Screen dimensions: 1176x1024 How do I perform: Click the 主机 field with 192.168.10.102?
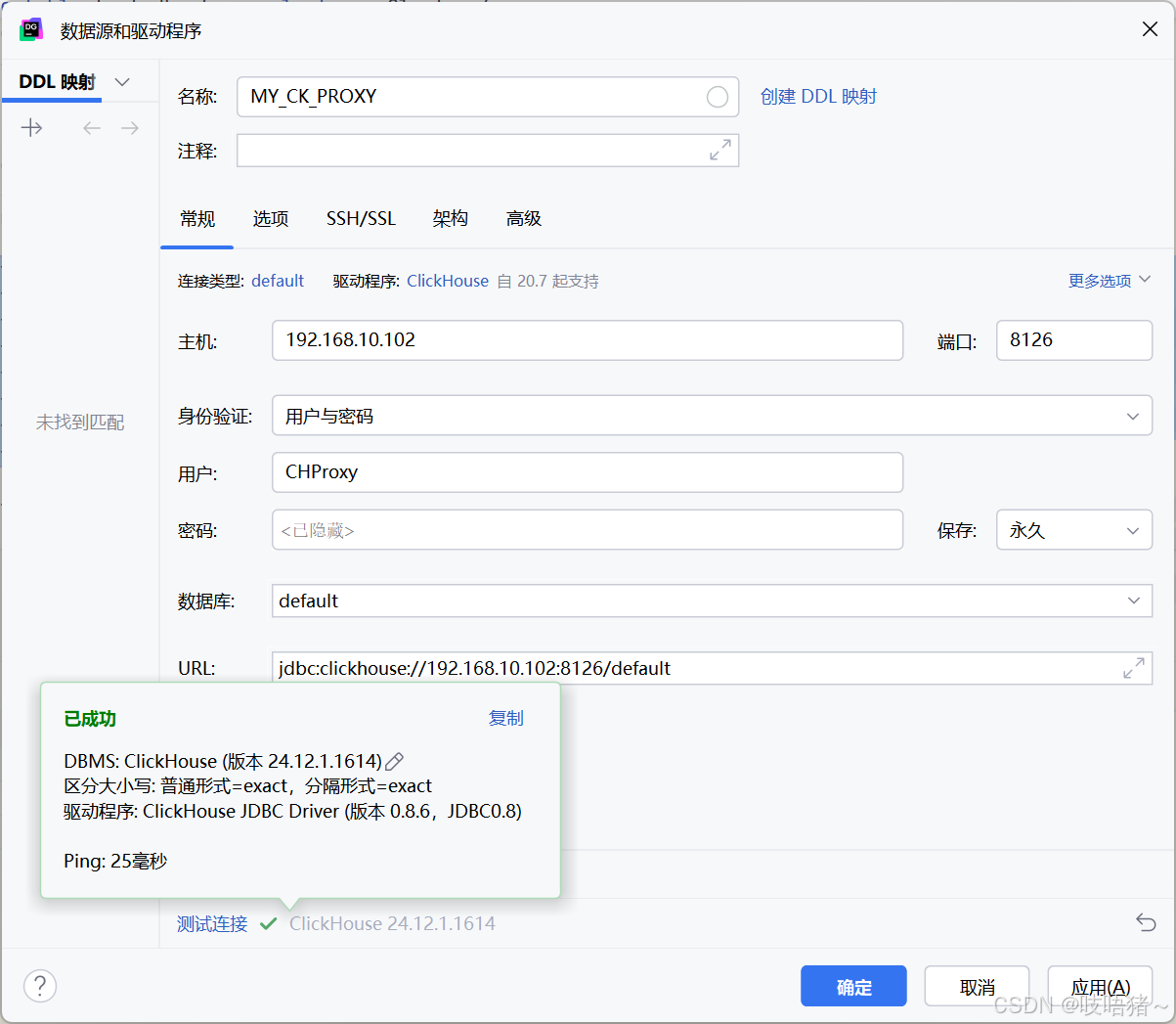point(588,340)
